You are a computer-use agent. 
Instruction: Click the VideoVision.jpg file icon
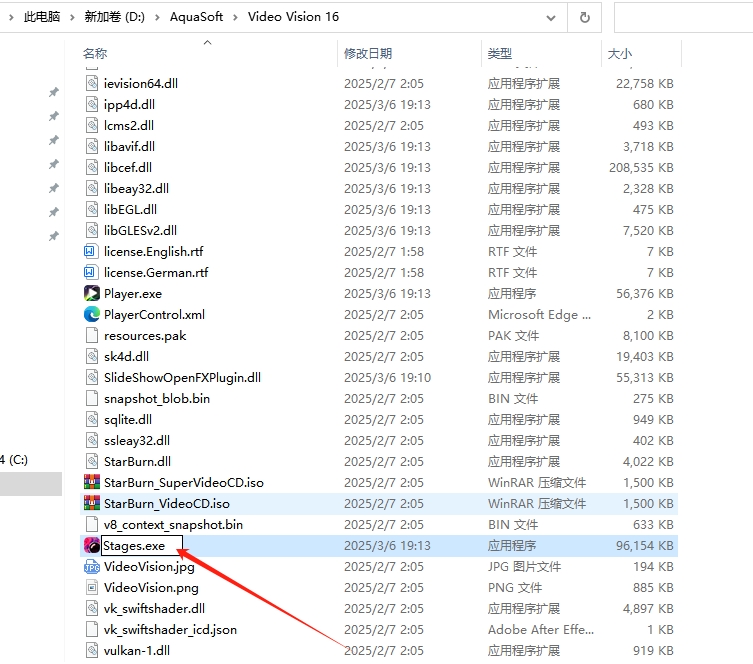(x=92, y=567)
